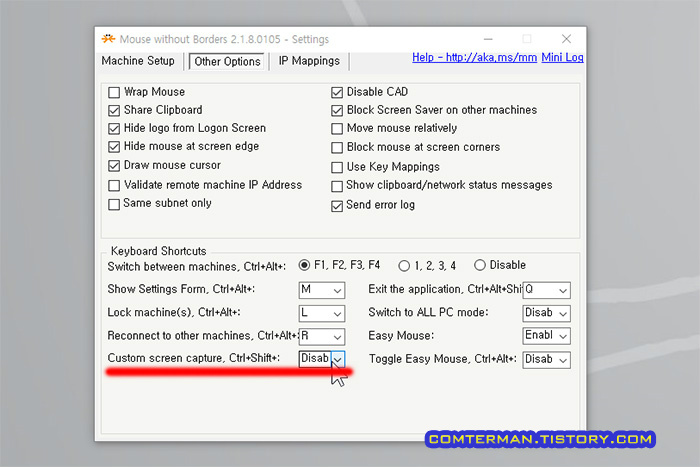The height and width of the screenshot is (467, 700).
Task: Open the Exit the application key dropdown
Action: click(x=546, y=290)
